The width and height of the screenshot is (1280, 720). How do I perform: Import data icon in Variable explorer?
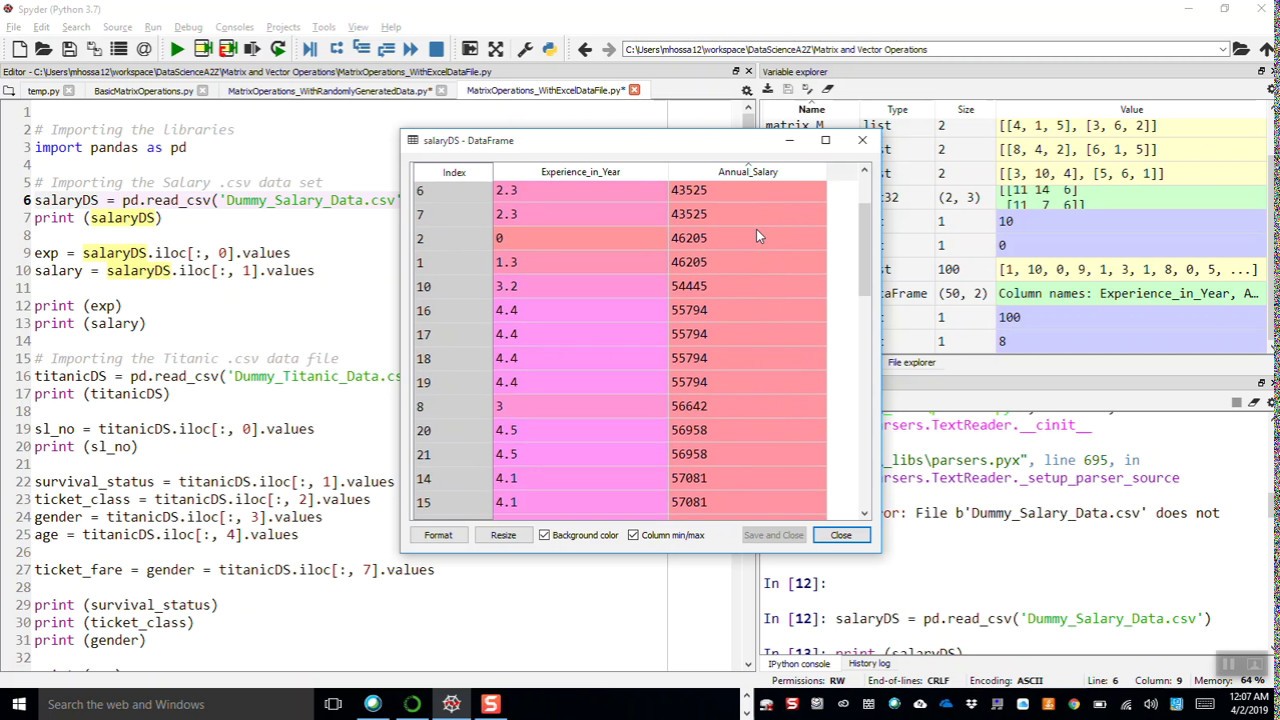point(768,89)
